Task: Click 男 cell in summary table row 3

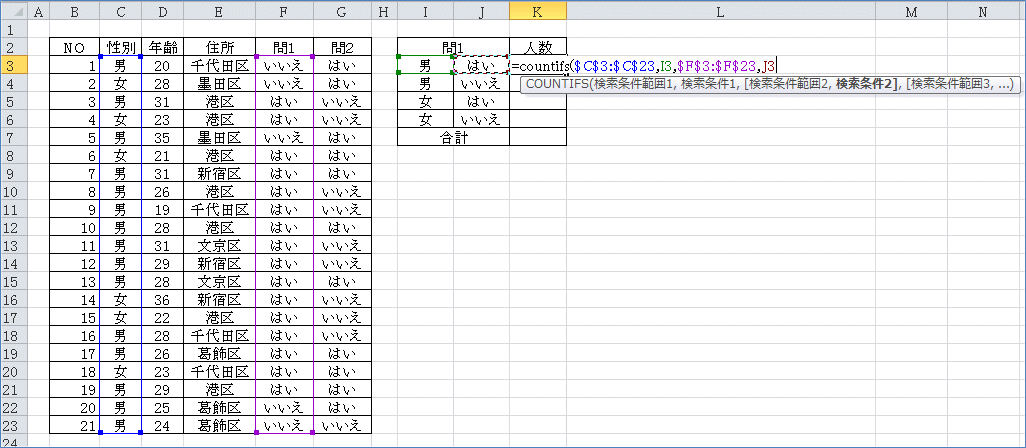Action: [x=425, y=65]
